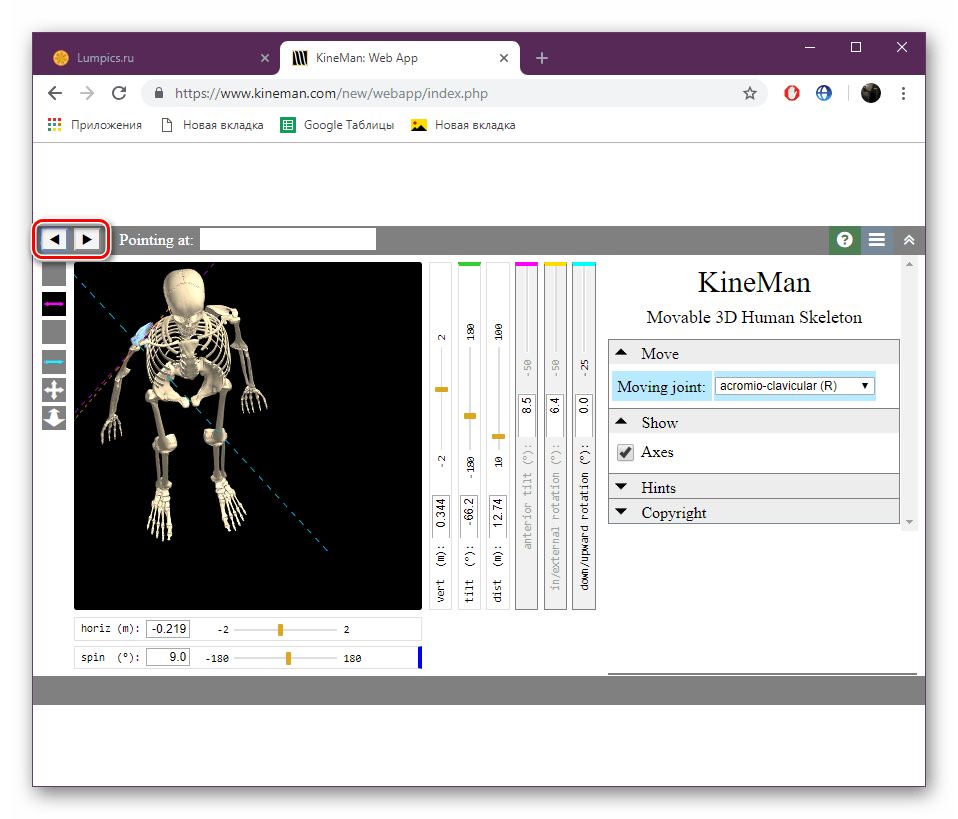Image resolution: width=958 pixels, height=819 pixels.
Task: Bookmark this page with the star icon
Action: (750, 93)
